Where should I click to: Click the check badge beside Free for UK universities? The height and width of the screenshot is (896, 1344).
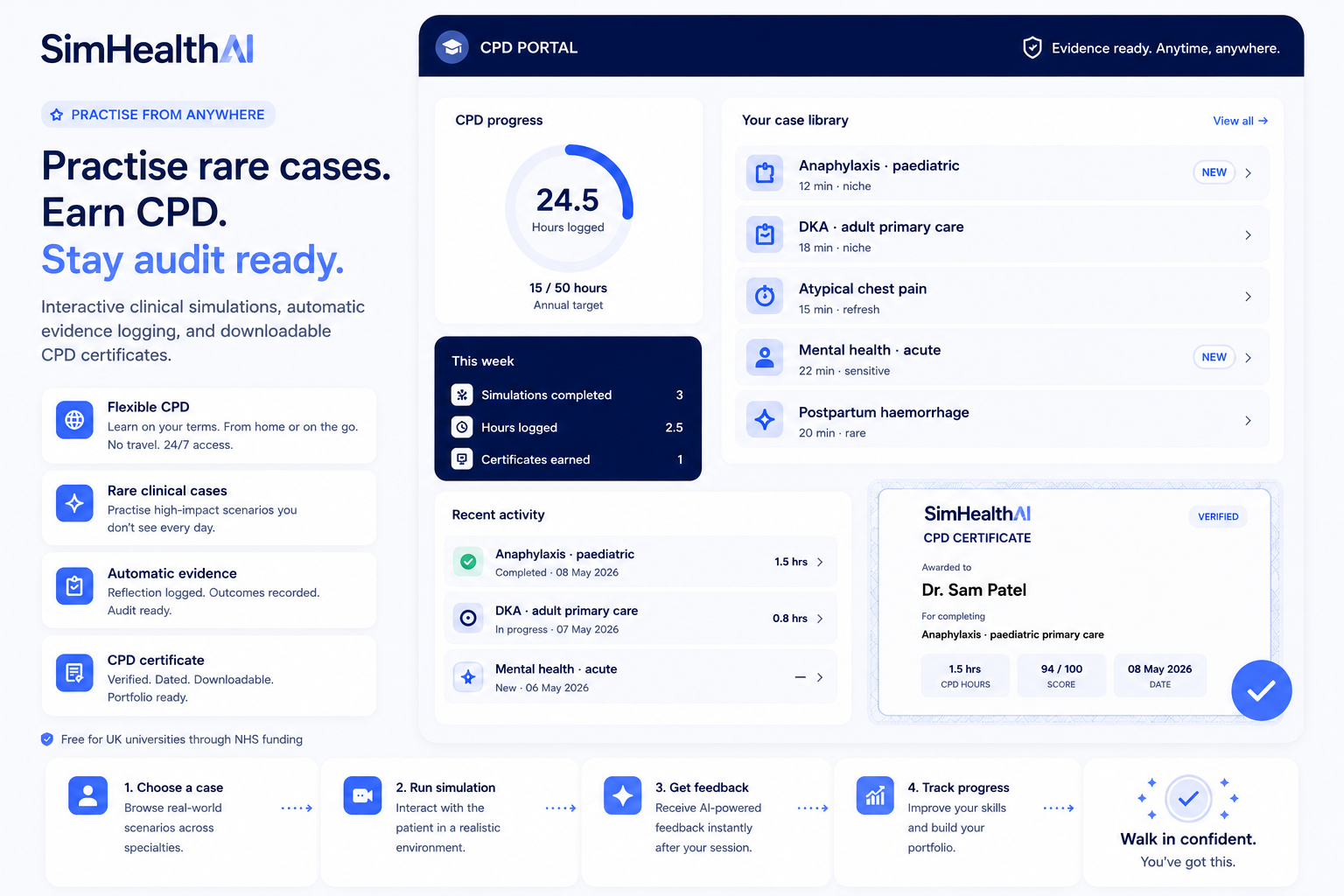pyautogui.click(x=47, y=739)
